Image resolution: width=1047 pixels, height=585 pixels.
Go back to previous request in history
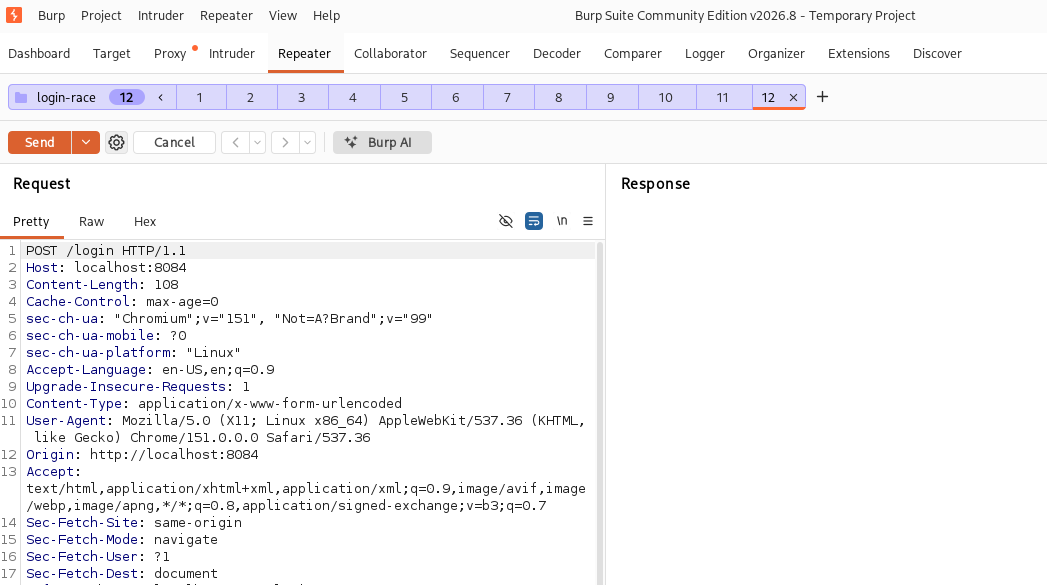(x=235, y=142)
